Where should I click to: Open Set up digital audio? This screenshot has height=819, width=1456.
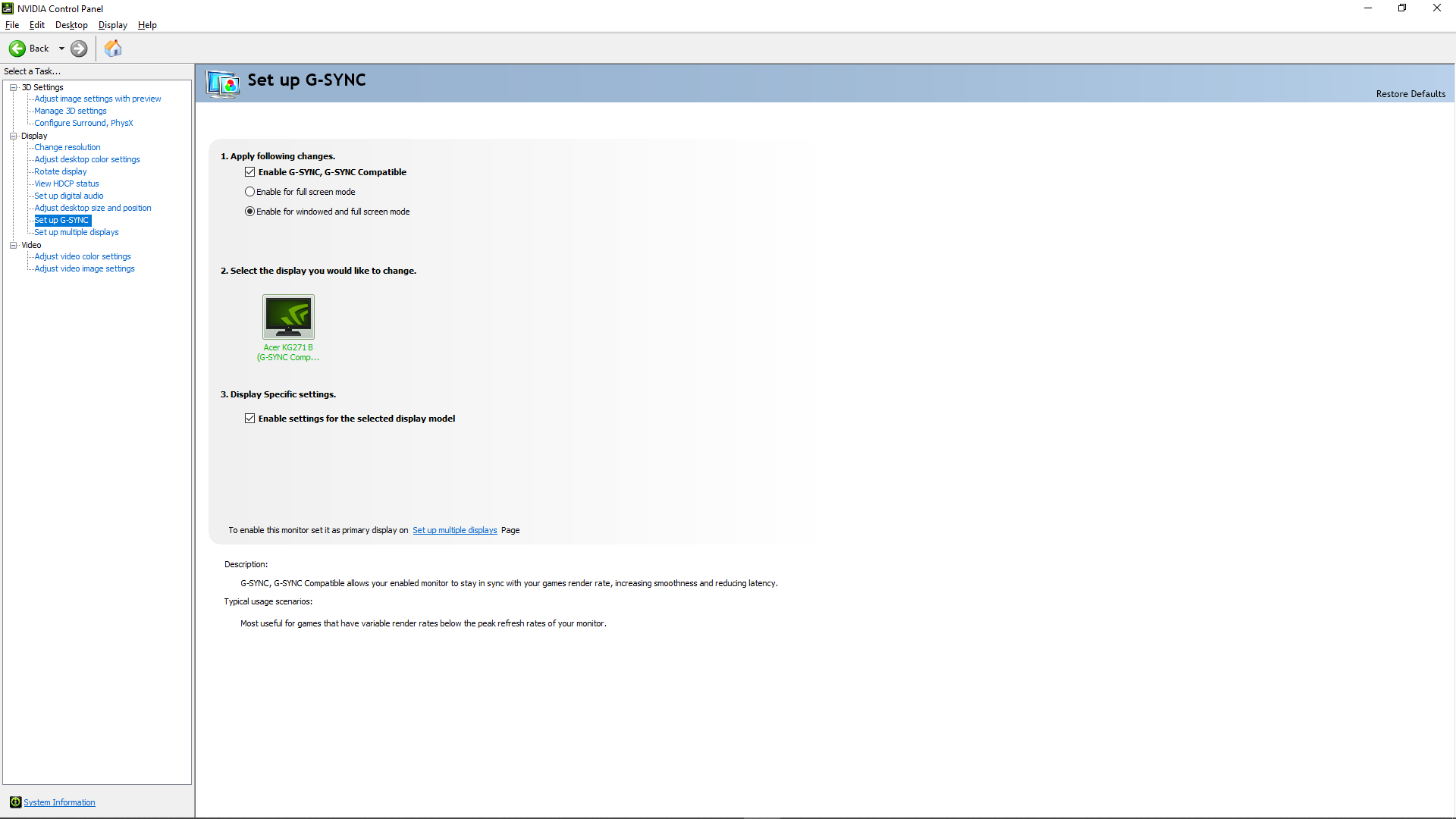point(69,196)
